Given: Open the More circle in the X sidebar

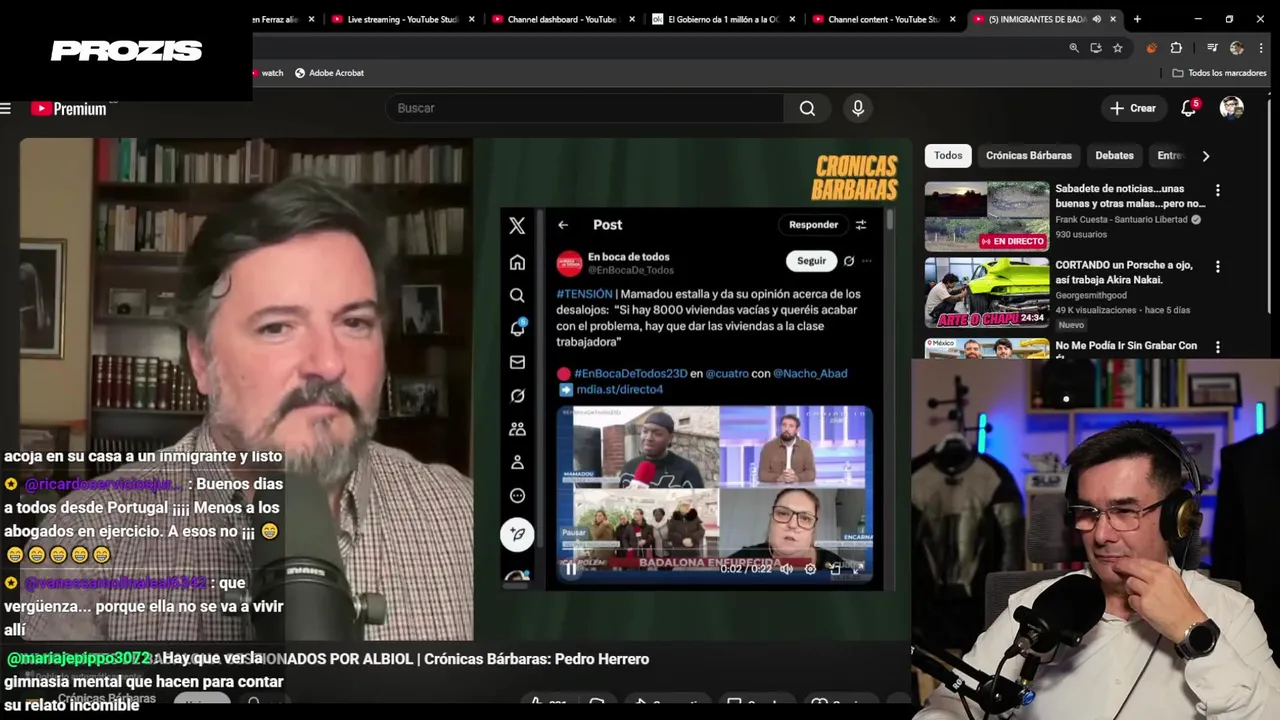Looking at the screenshot, I should point(517,495).
